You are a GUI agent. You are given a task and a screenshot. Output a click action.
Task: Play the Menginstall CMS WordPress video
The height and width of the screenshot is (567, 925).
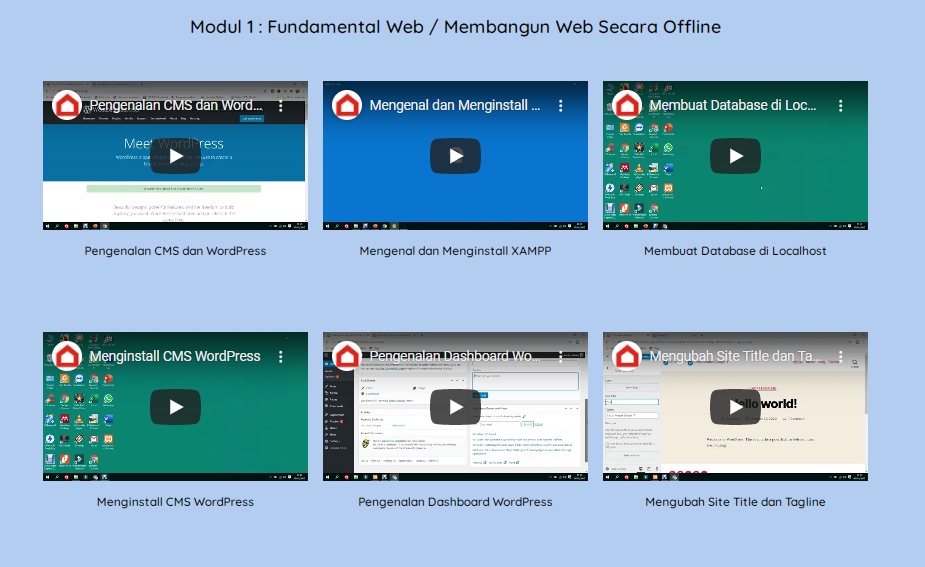[x=175, y=407]
